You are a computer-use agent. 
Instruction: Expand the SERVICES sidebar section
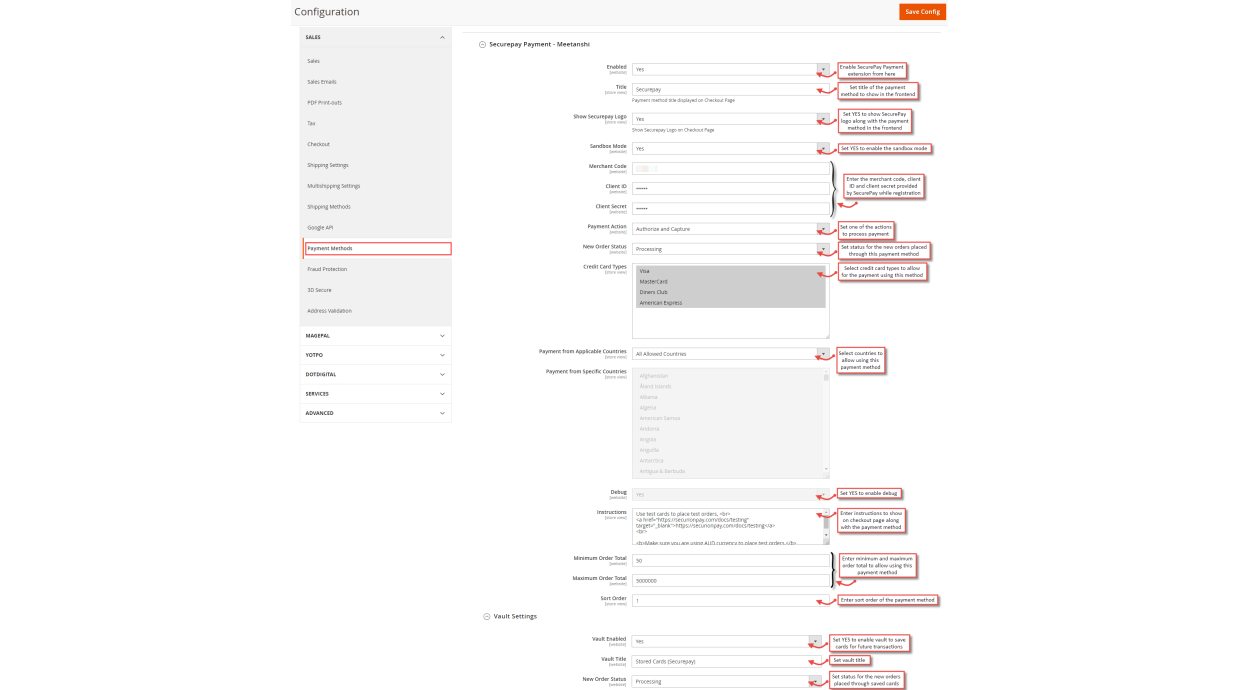coord(375,393)
